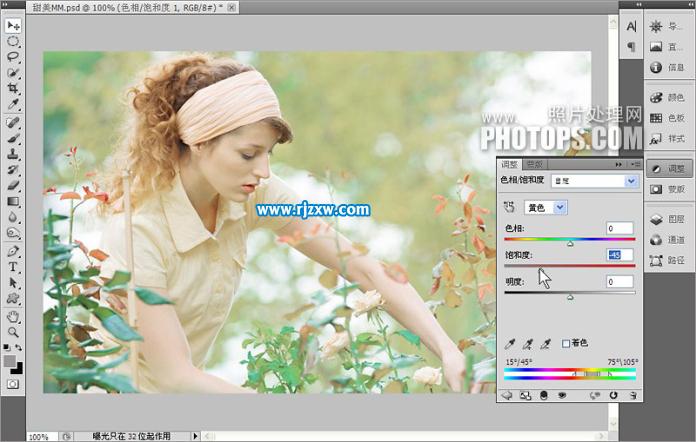The height and width of the screenshot is (442, 696).
Task: Click the 色相 hue slider handle
Action: 570,243
